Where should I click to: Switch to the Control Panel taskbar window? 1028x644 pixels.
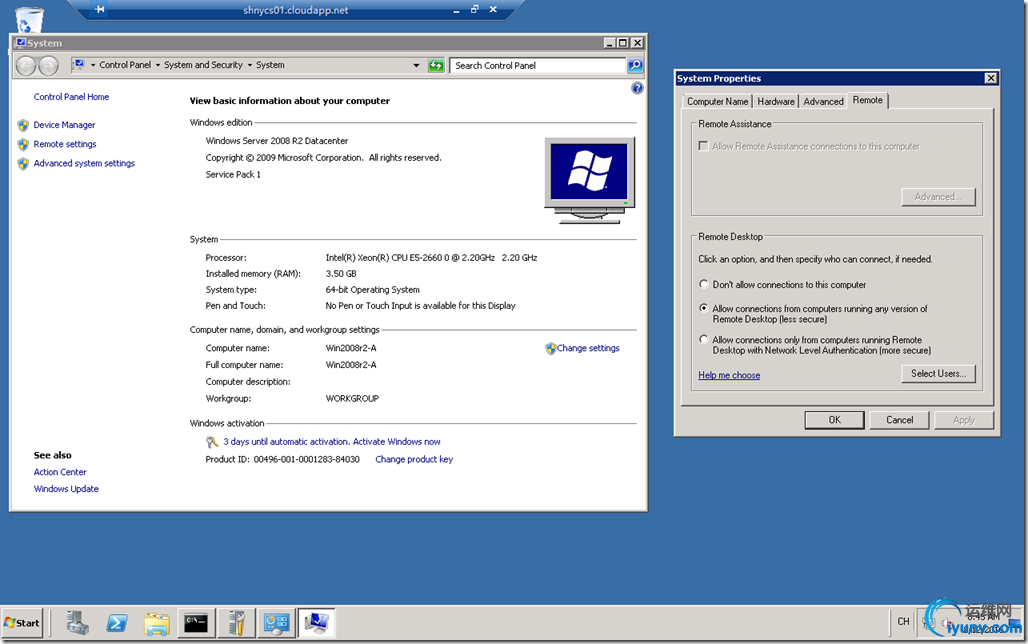[x=276, y=623]
